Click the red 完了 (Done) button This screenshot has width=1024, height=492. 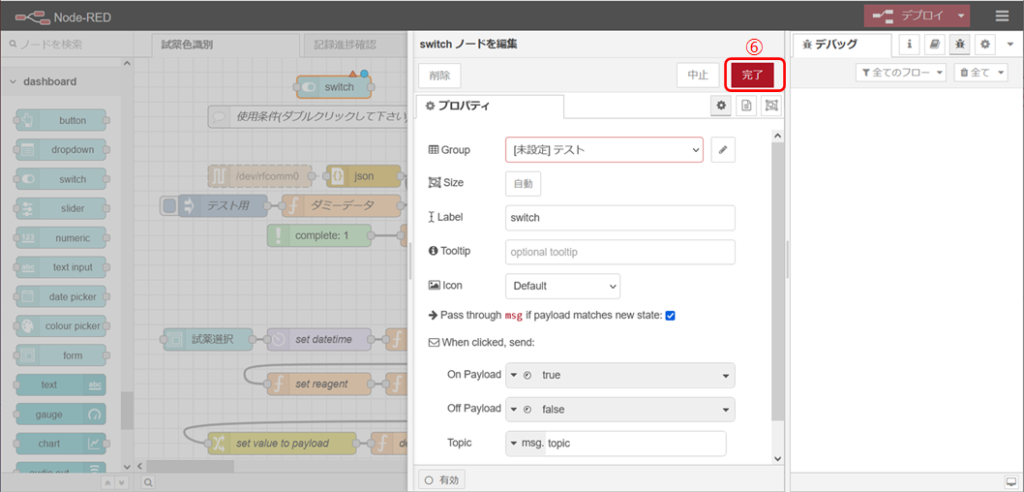click(x=752, y=75)
